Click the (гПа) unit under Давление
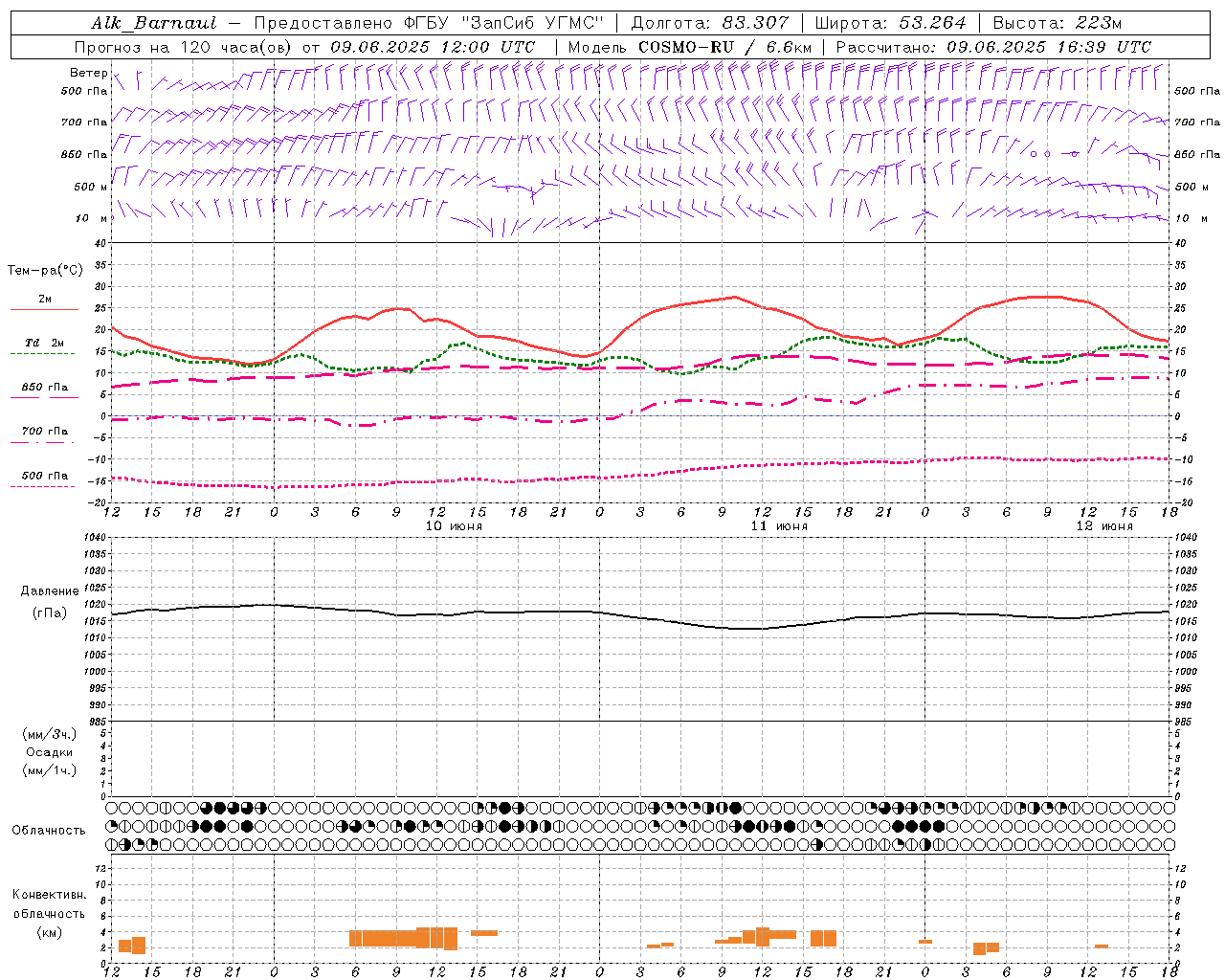1225x980 pixels. pos(50,612)
